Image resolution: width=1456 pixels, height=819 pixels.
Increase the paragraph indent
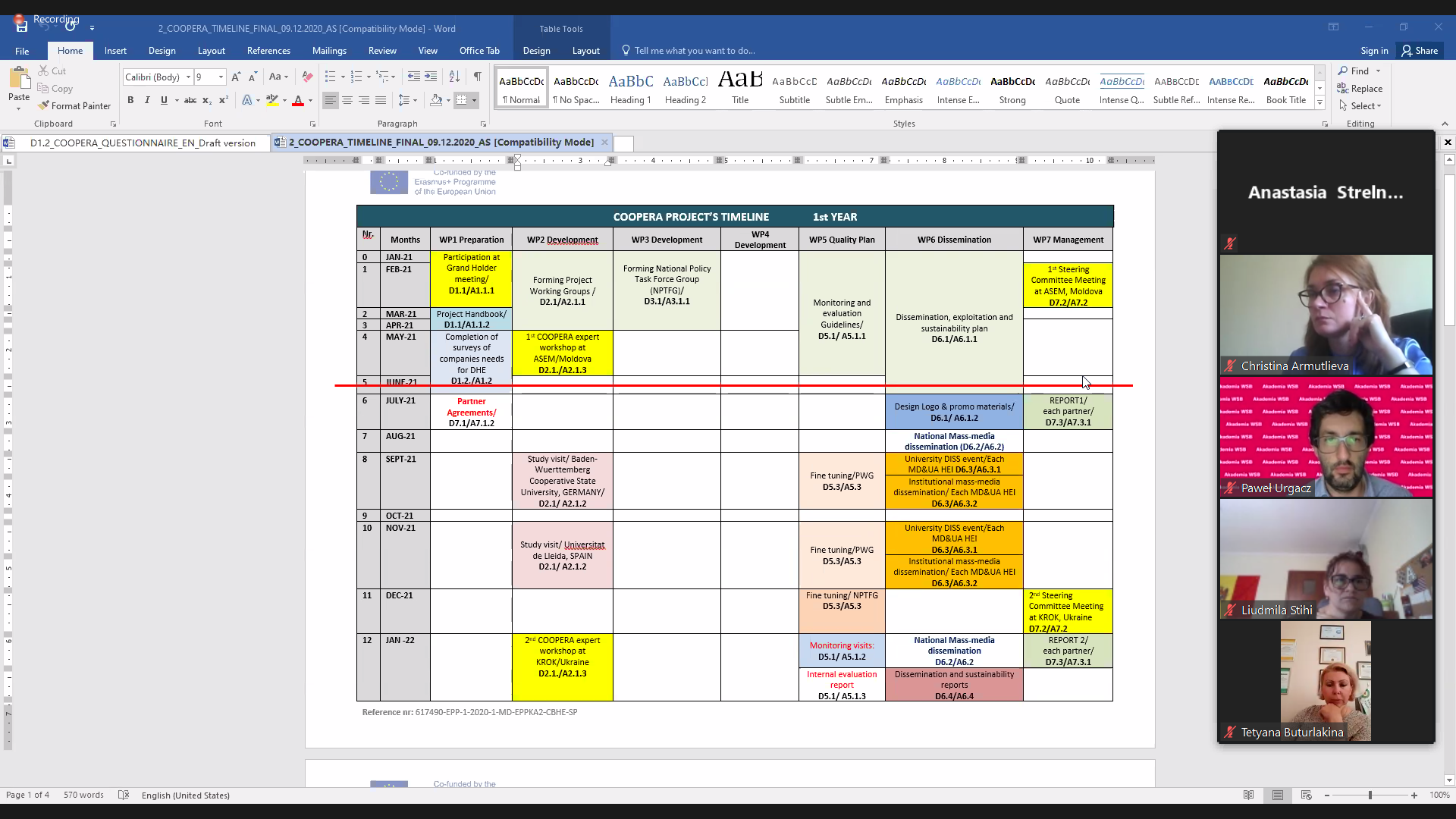coord(431,77)
